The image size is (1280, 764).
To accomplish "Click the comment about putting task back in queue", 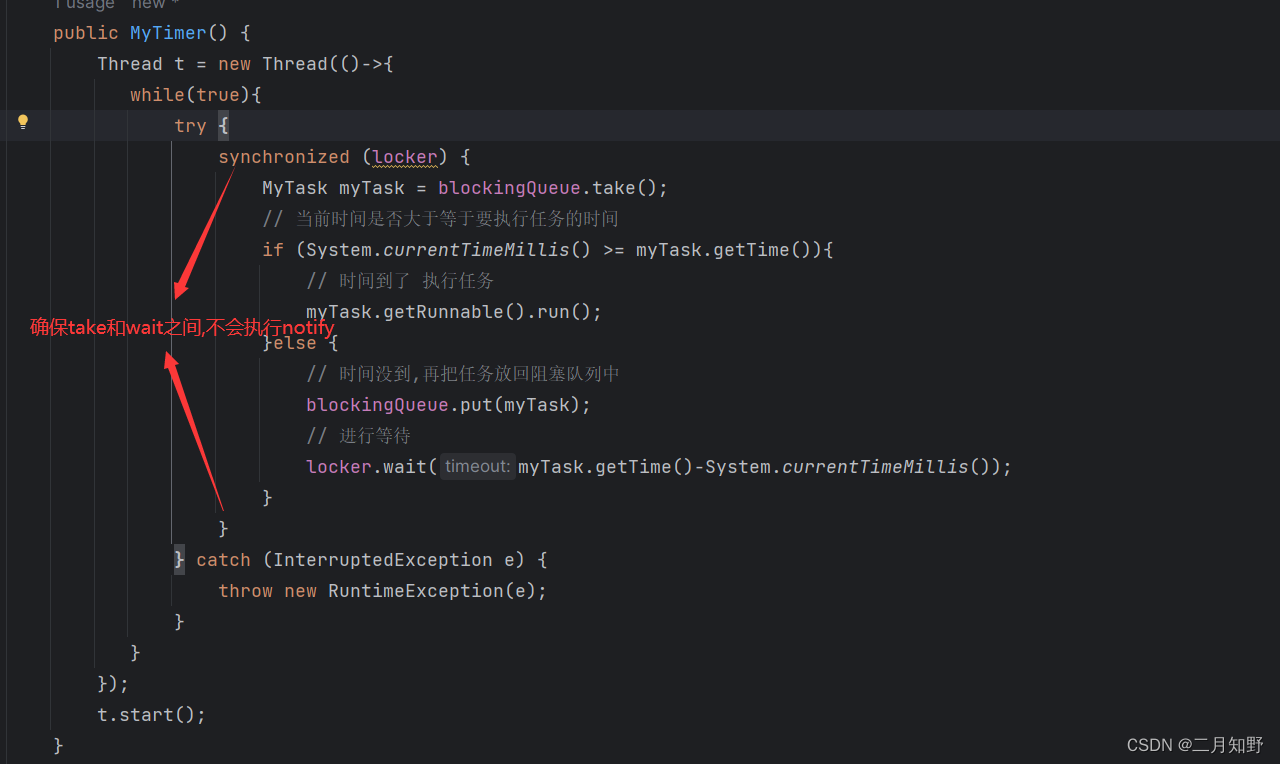I will point(462,373).
